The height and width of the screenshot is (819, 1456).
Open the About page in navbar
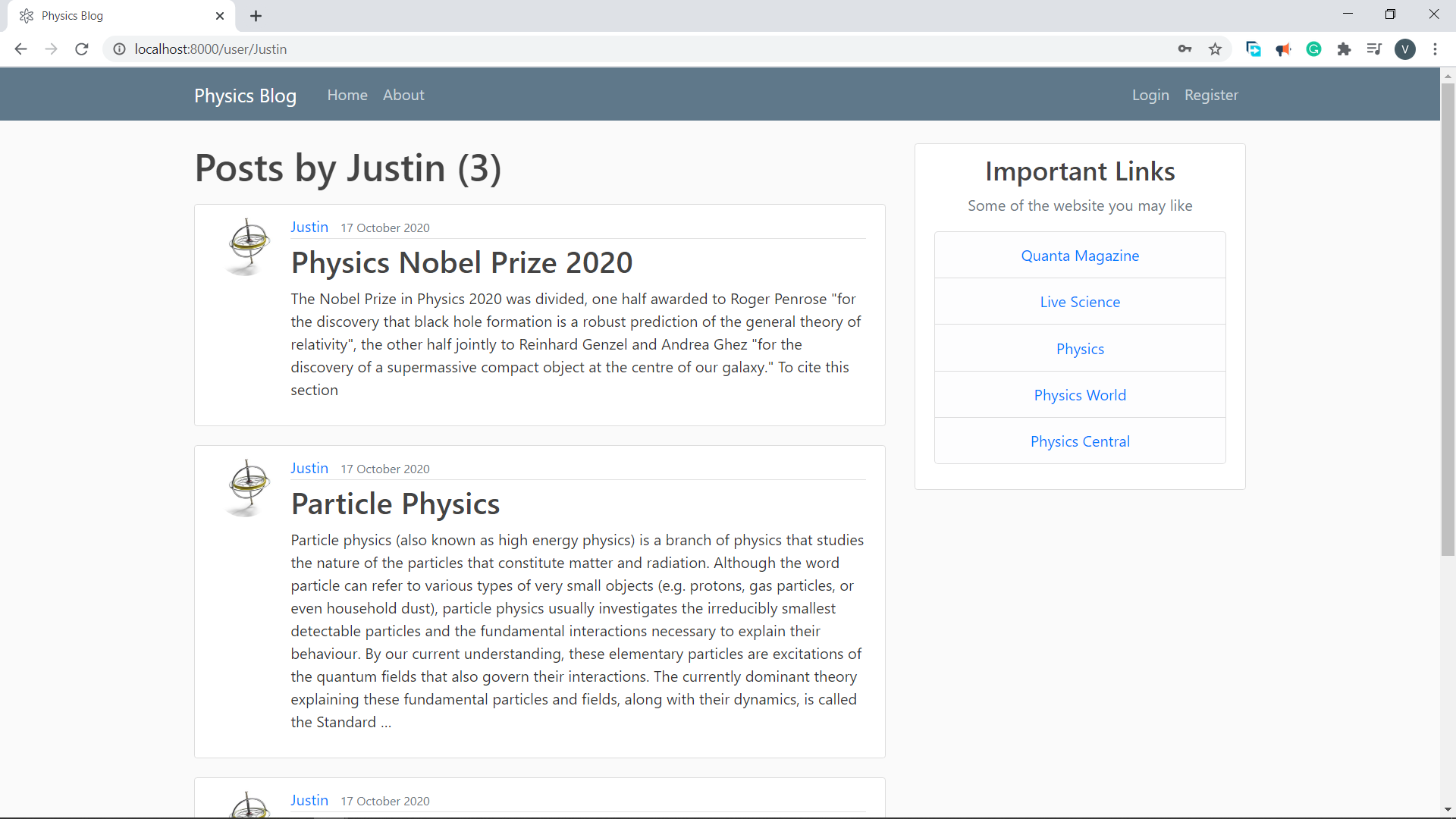pos(403,95)
